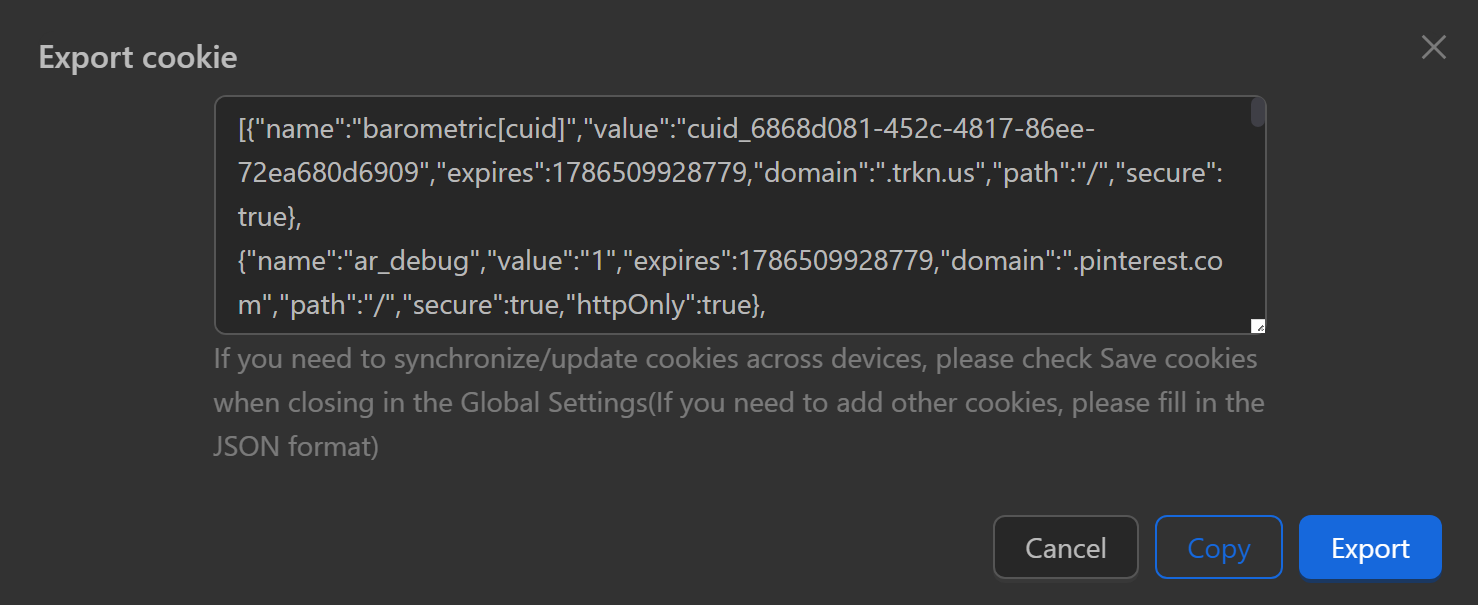The width and height of the screenshot is (1478, 605).
Task: Click the textarea resize handle corner
Action: click(1258, 326)
